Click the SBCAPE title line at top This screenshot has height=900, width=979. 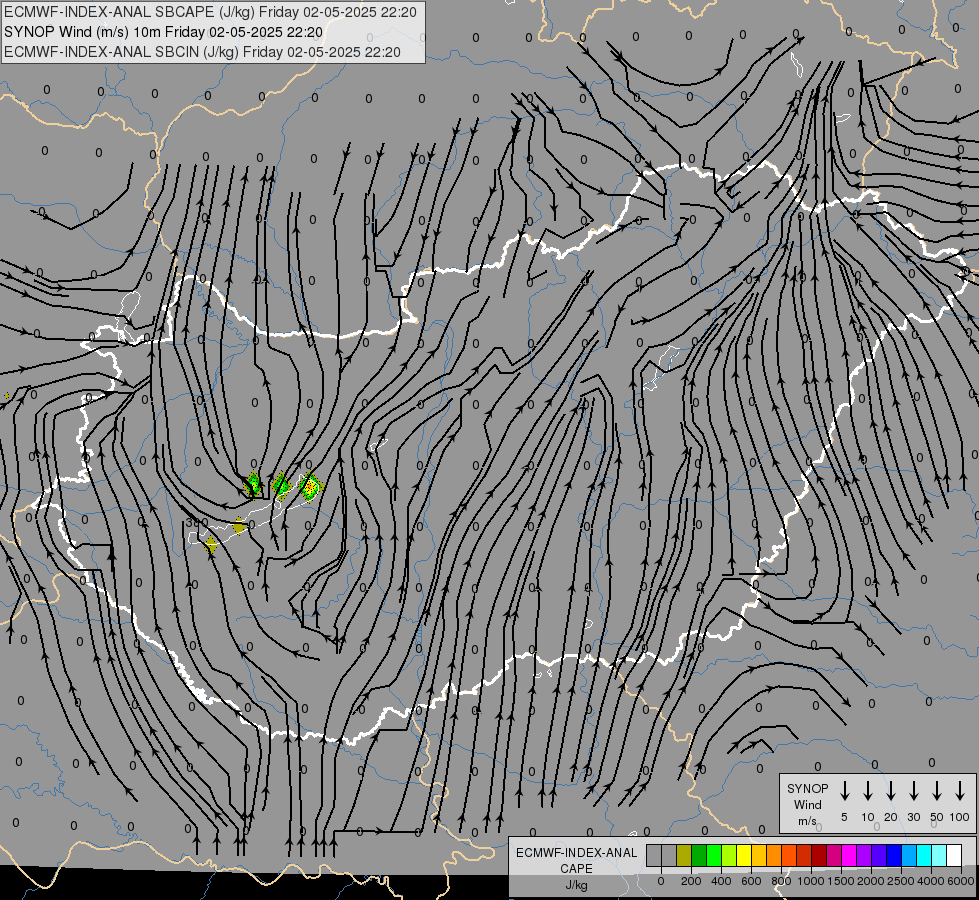[210, 12]
